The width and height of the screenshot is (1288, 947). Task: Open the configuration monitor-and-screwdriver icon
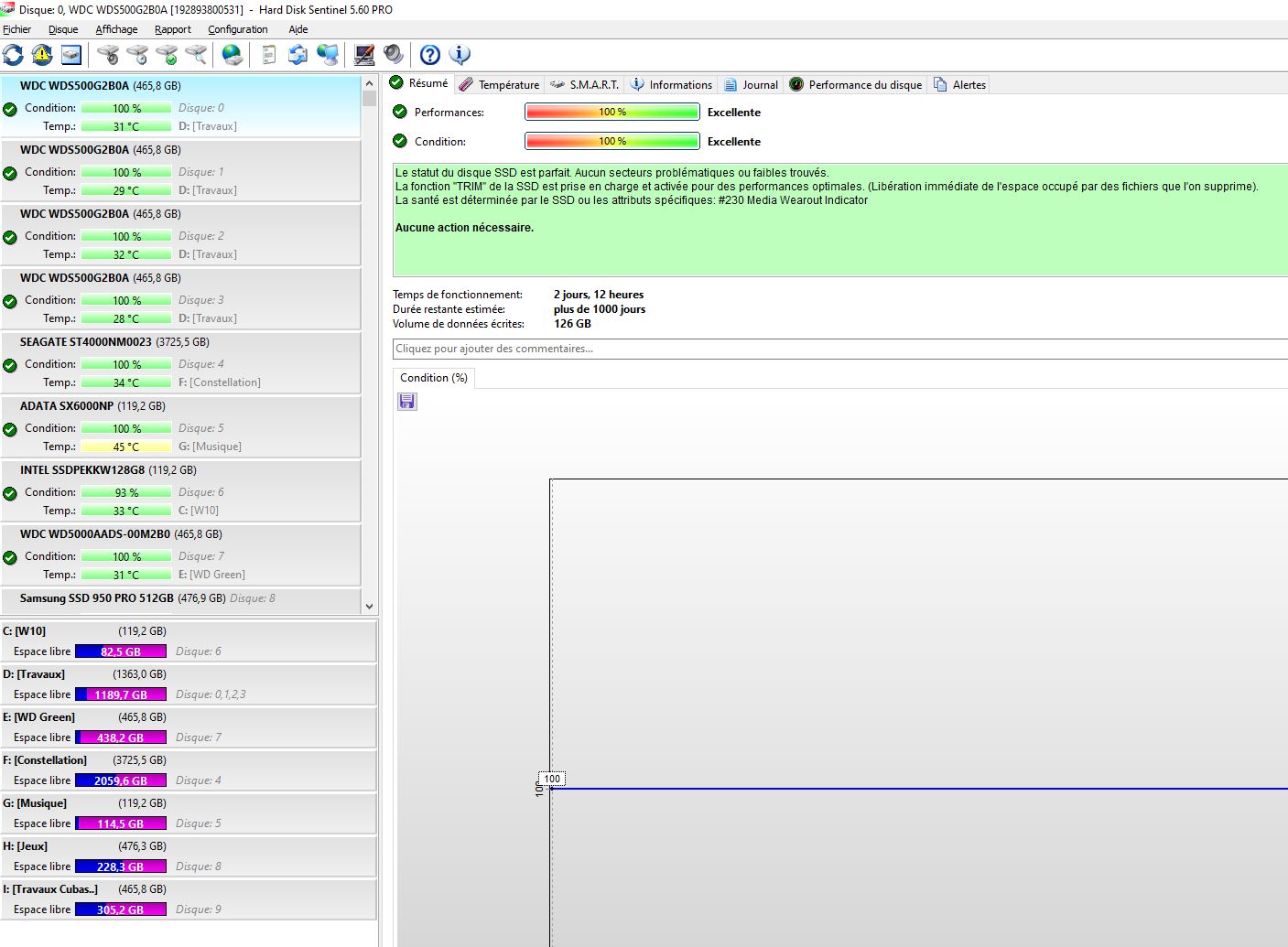click(363, 55)
